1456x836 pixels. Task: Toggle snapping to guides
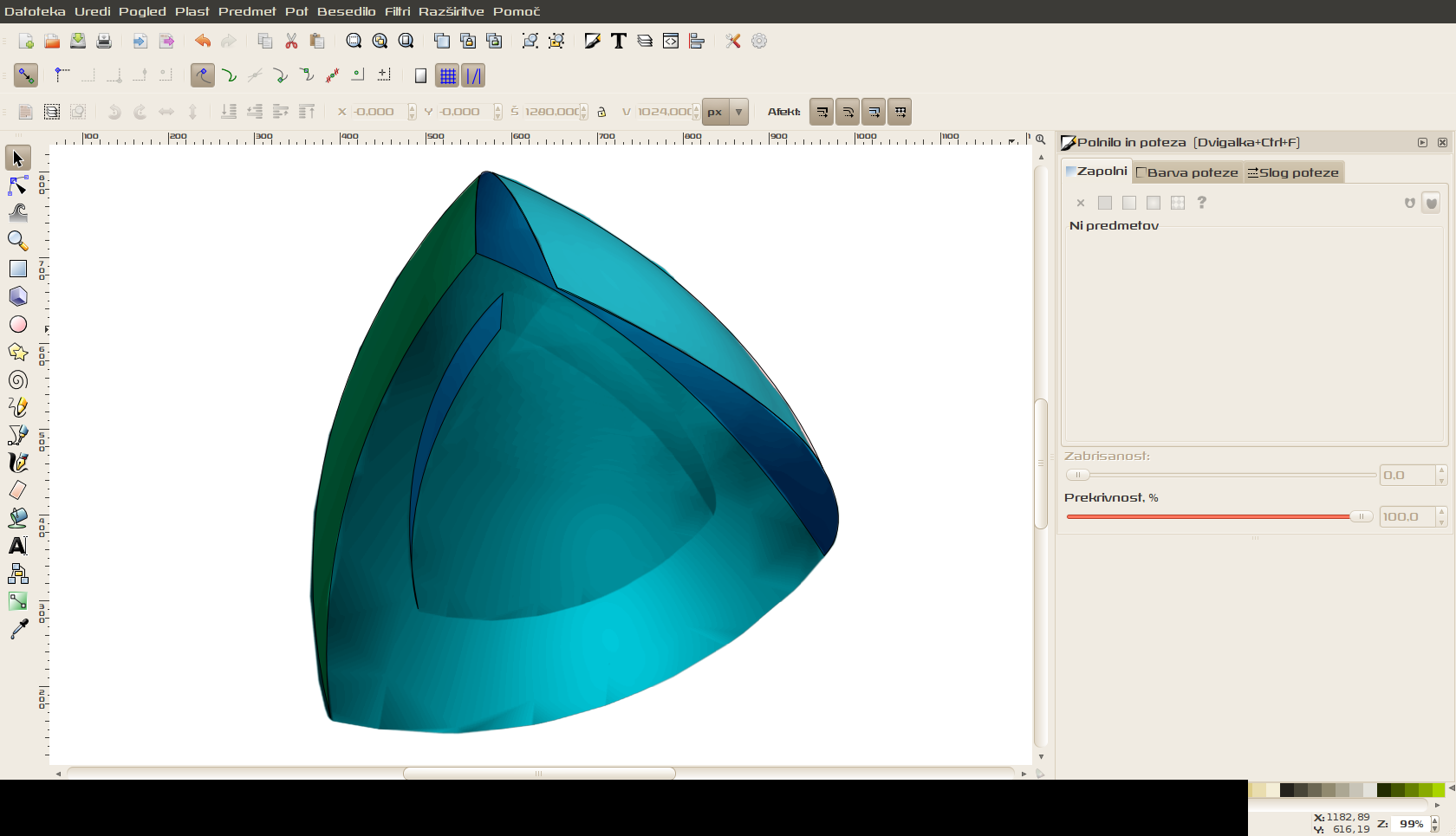pyautogui.click(x=473, y=76)
